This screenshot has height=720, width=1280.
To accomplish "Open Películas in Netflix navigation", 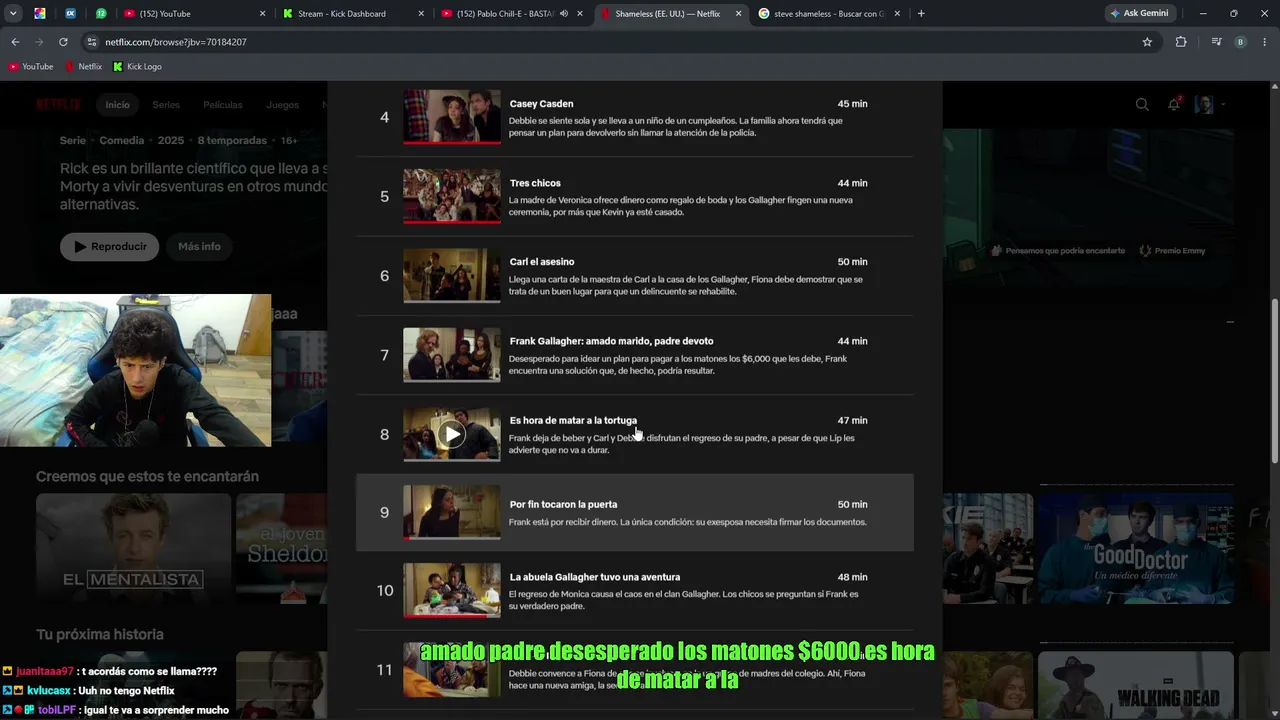I will [223, 105].
